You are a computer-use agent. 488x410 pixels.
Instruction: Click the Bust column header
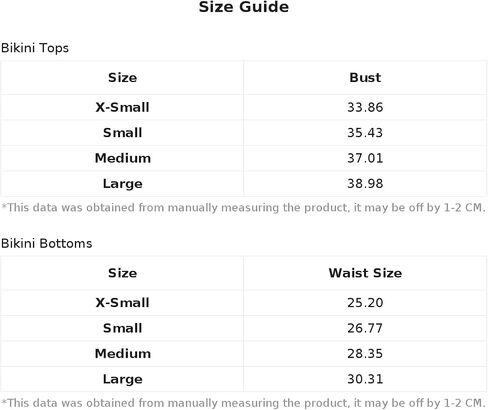tap(365, 77)
